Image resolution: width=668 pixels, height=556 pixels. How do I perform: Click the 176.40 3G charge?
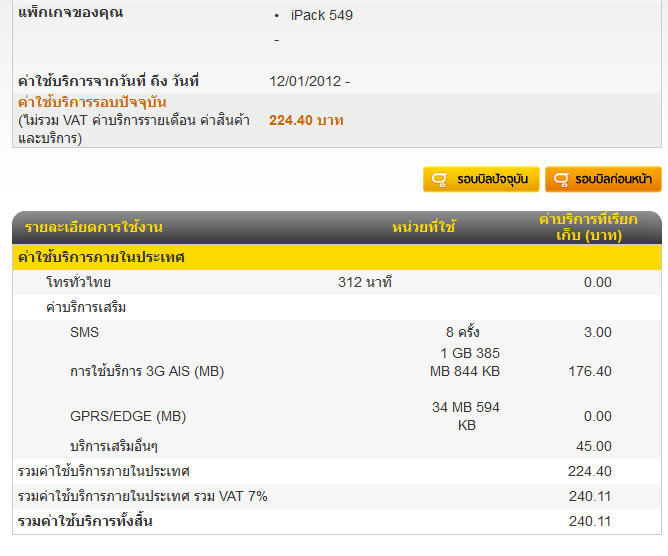(x=590, y=371)
